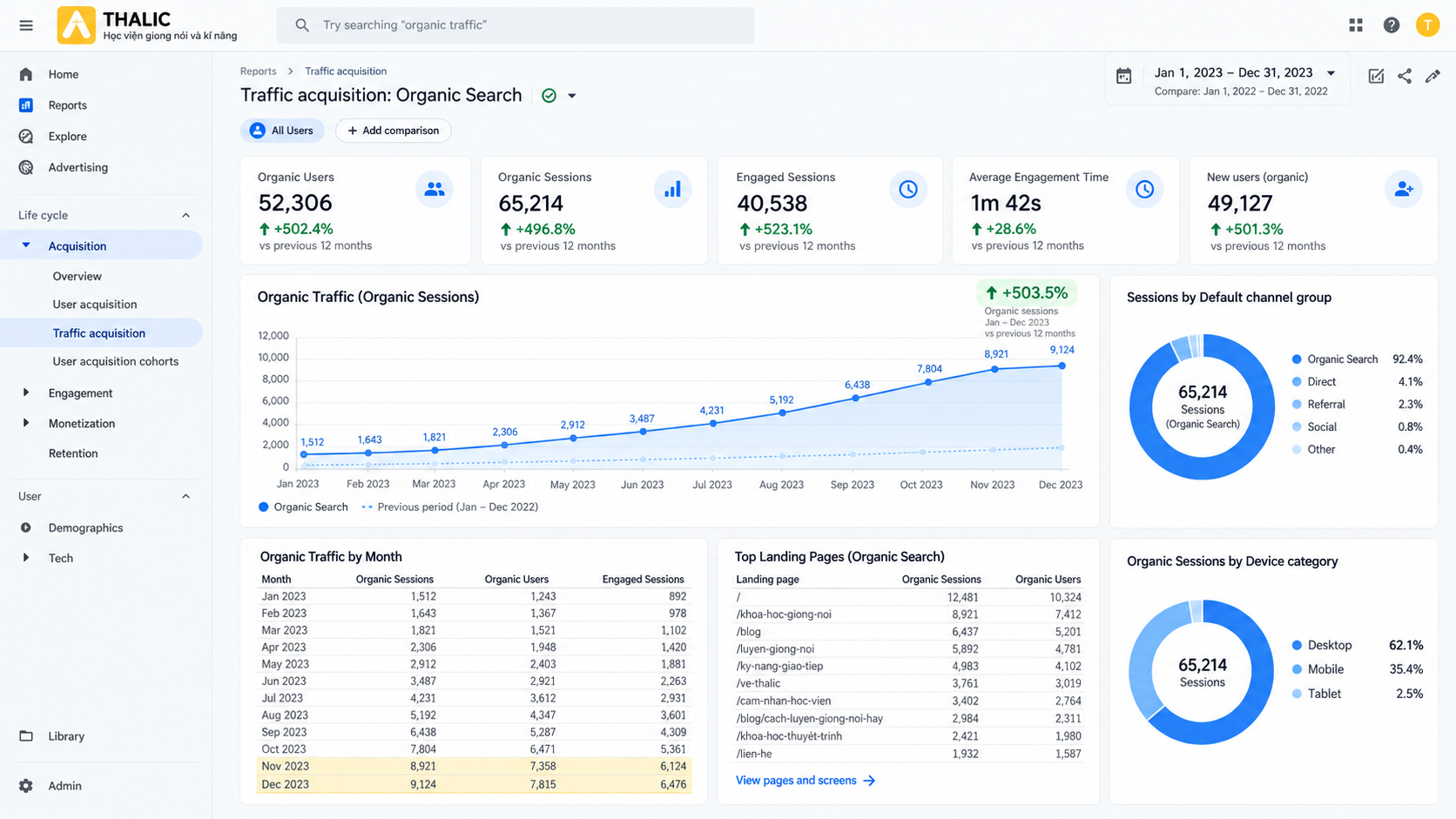Click the Home icon in sidebar

pos(26,74)
